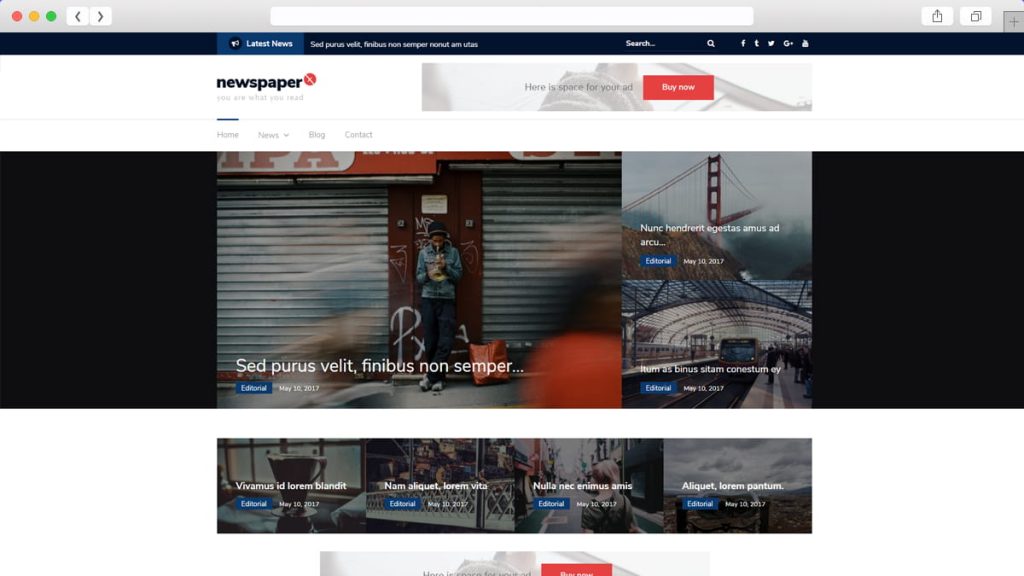Open article 'Itum as binus sitam conestum ey'
This screenshot has height=576, width=1024.
click(711, 369)
